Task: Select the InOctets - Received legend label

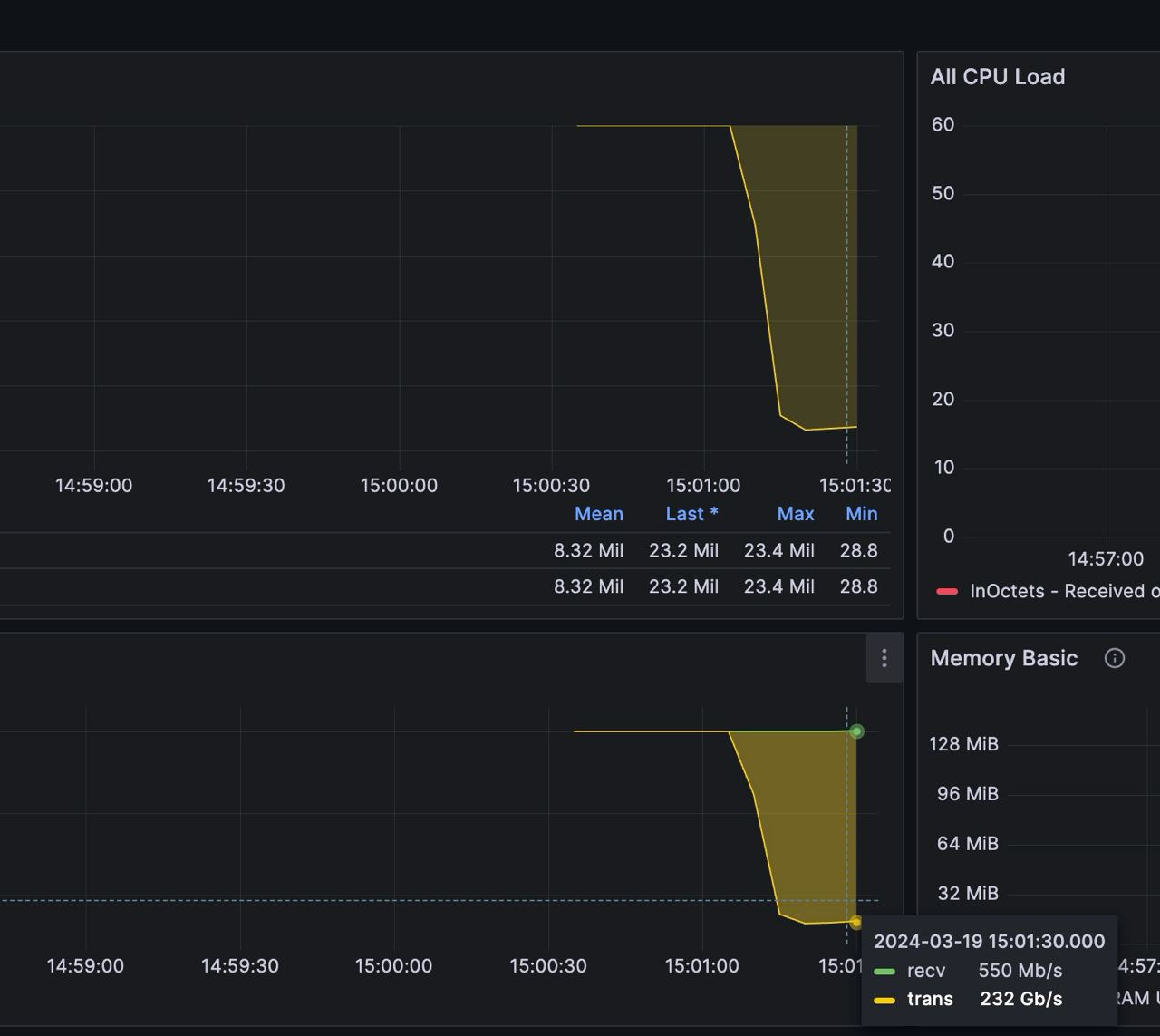Action: 1065,591
